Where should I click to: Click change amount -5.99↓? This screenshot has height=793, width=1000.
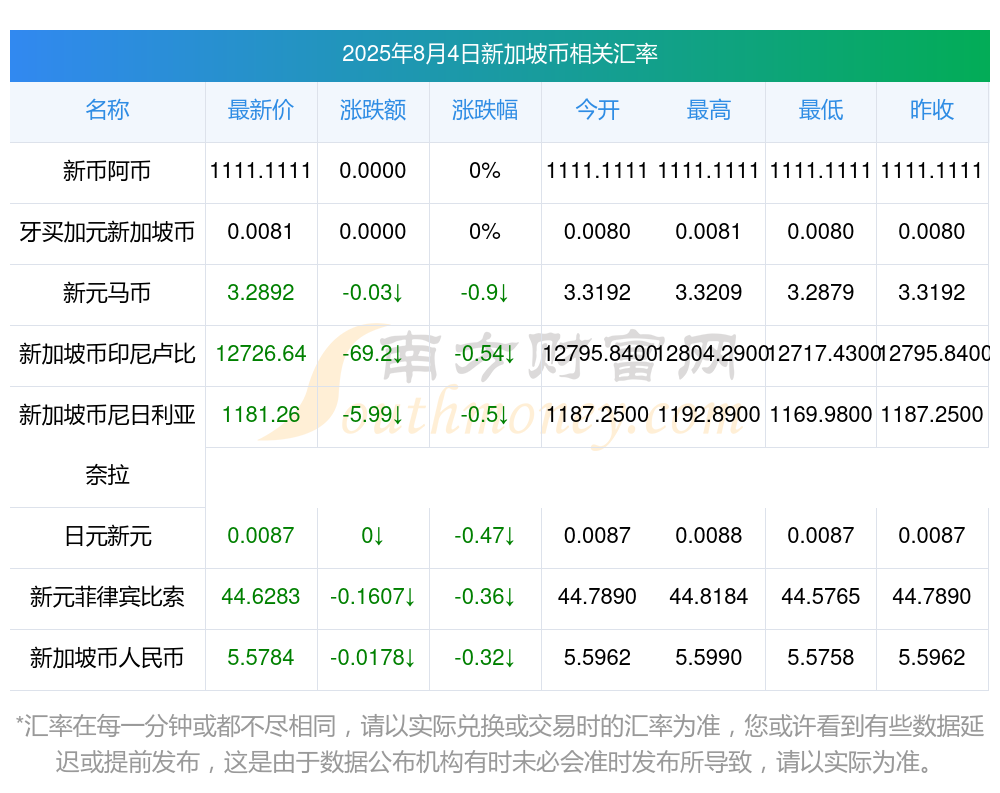coord(372,415)
